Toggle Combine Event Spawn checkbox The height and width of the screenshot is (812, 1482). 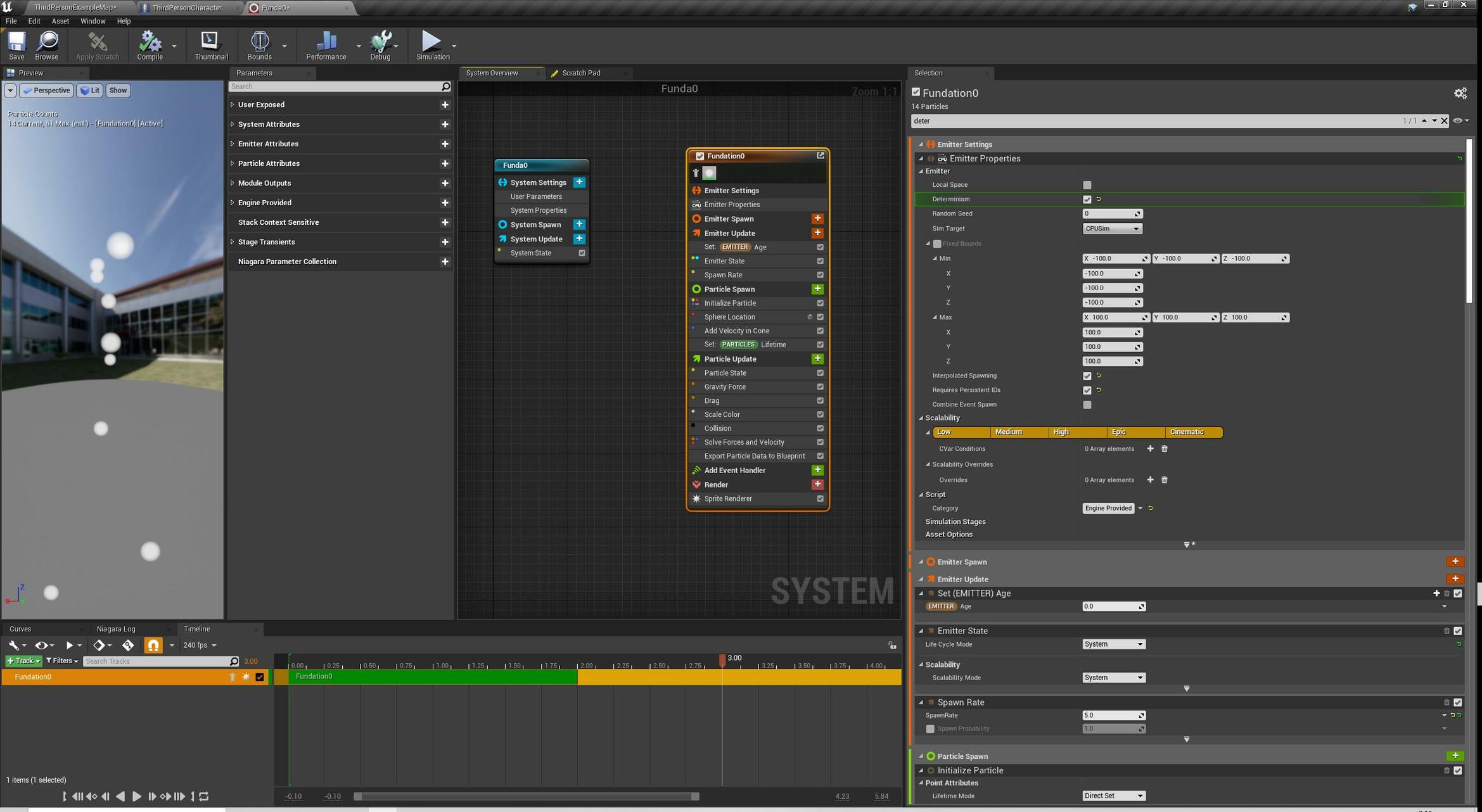click(1087, 405)
